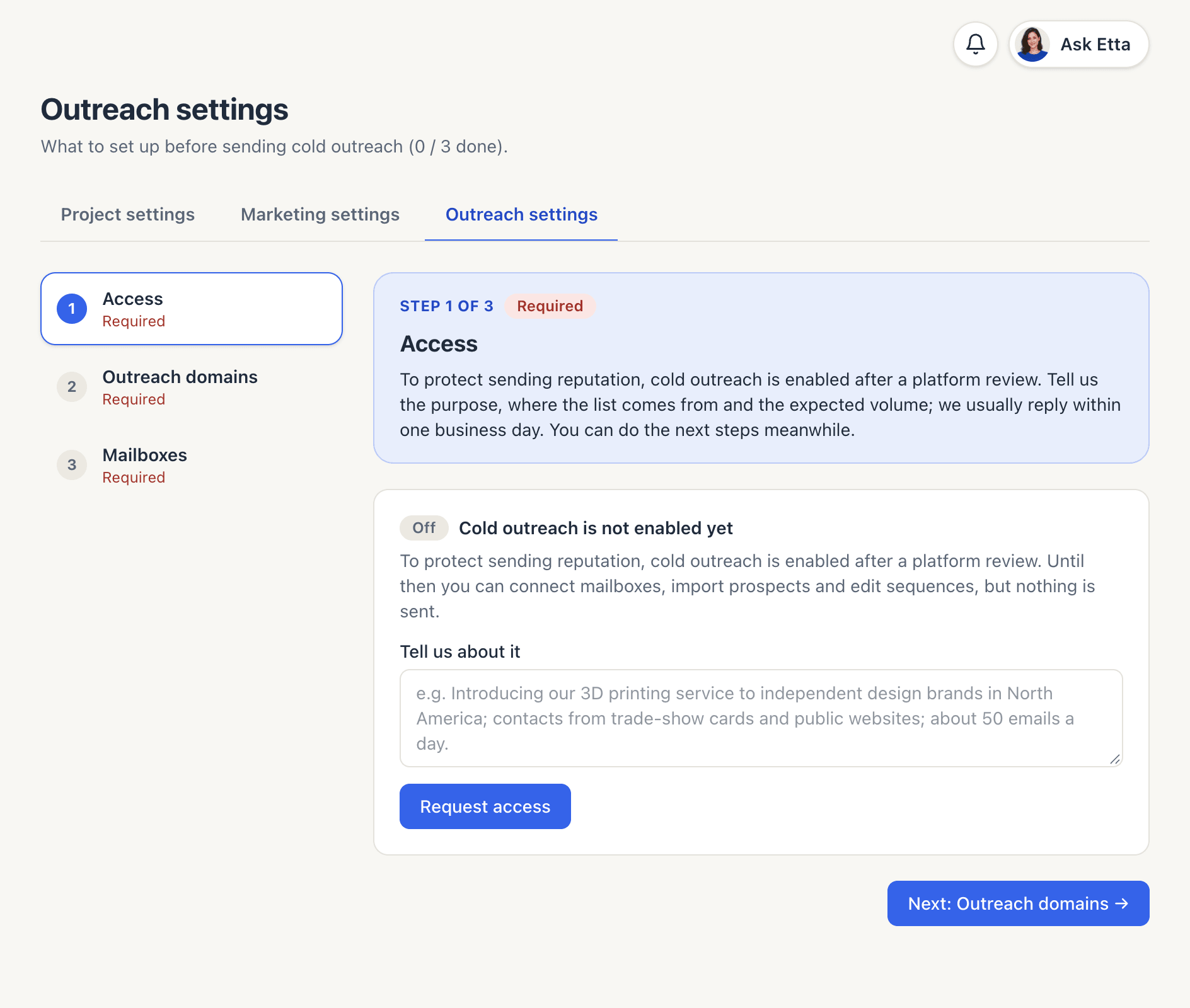Open the notifications bell
The width and height of the screenshot is (1190, 1008).
[x=976, y=44]
